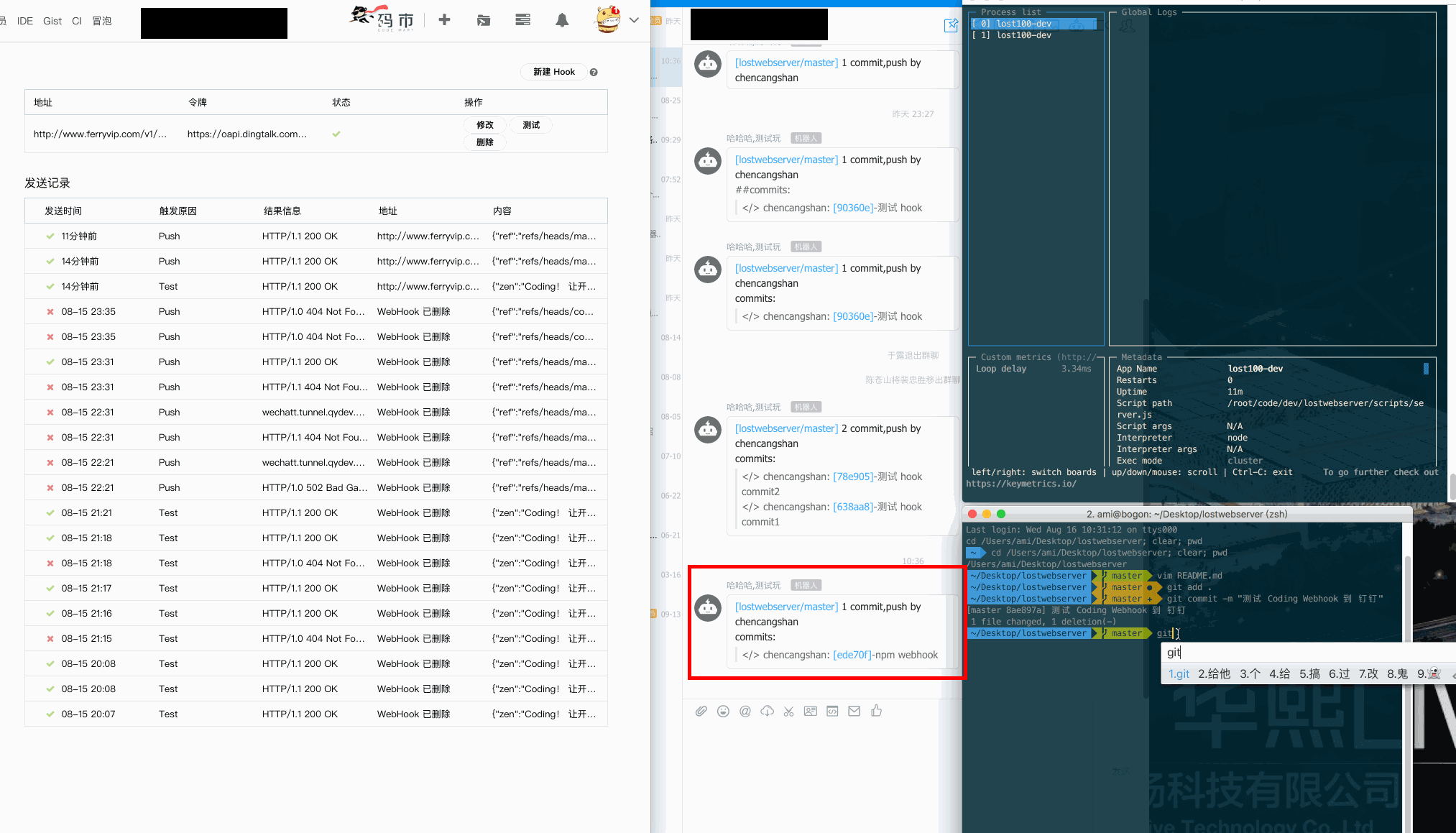The width and height of the screenshot is (1456, 833).
Task: Choose IME candidate 2.给他
Action: [x=1214, y=673]
